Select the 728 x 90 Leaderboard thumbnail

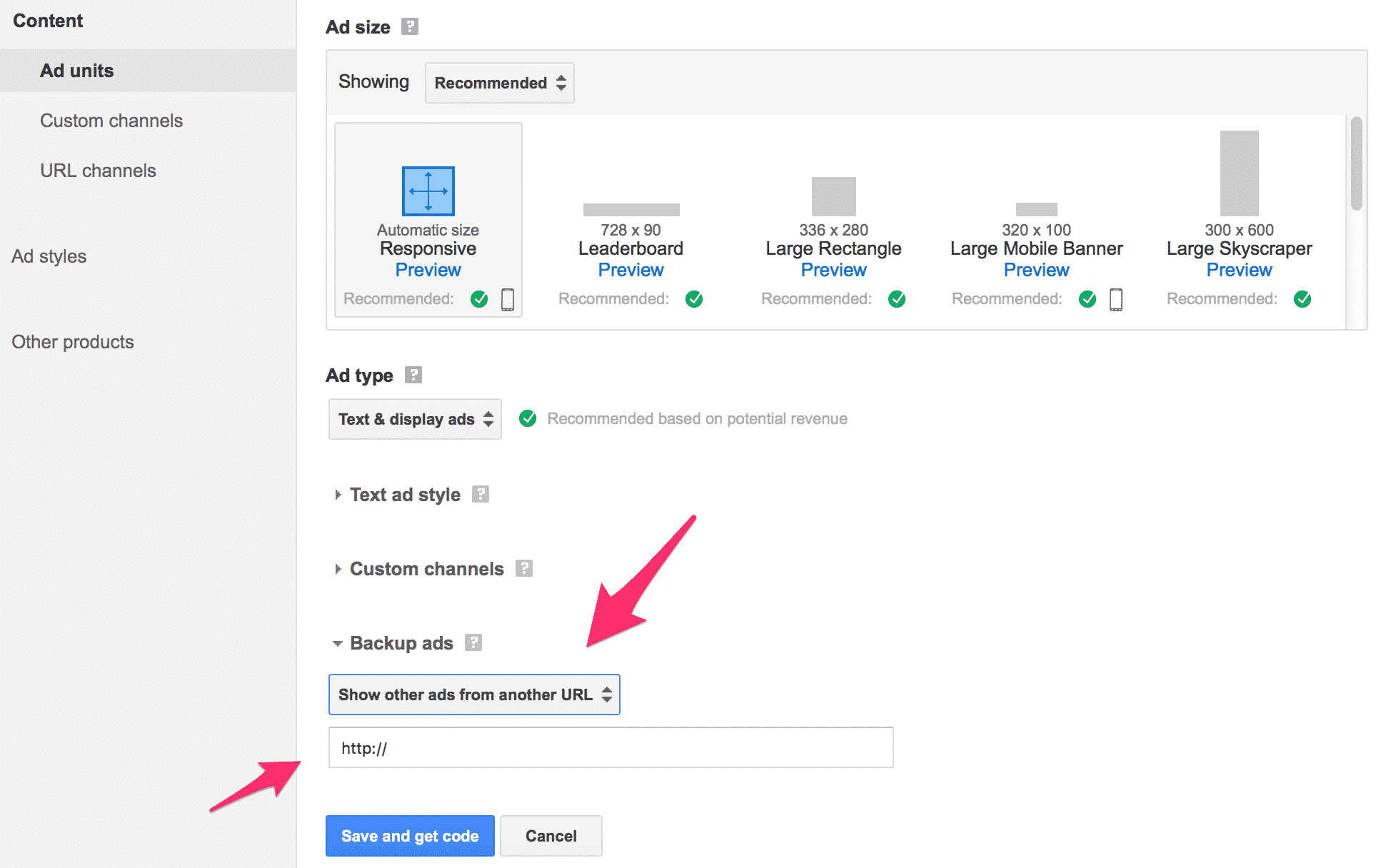click(x=631, y=209)
